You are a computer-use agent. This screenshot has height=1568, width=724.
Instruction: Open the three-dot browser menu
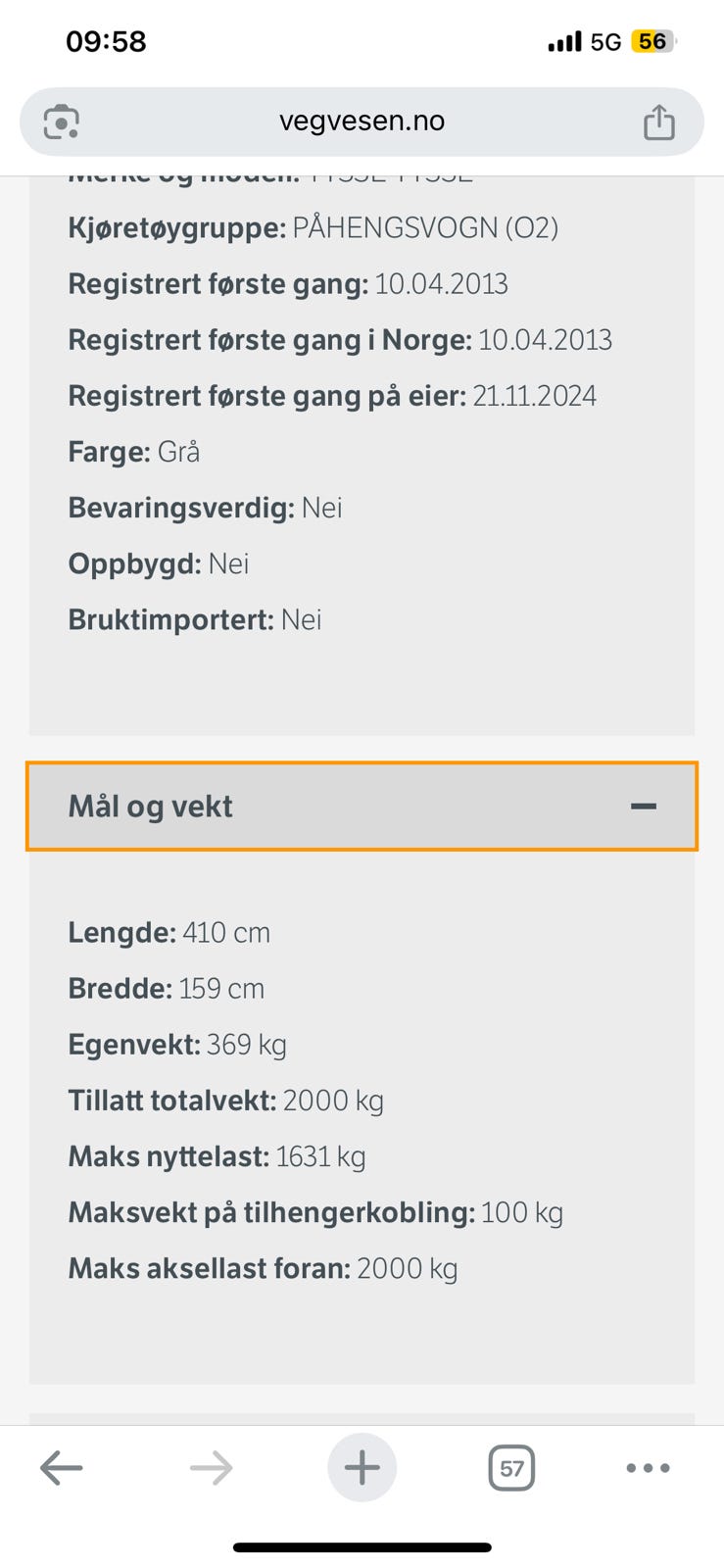pos(648,1468)
